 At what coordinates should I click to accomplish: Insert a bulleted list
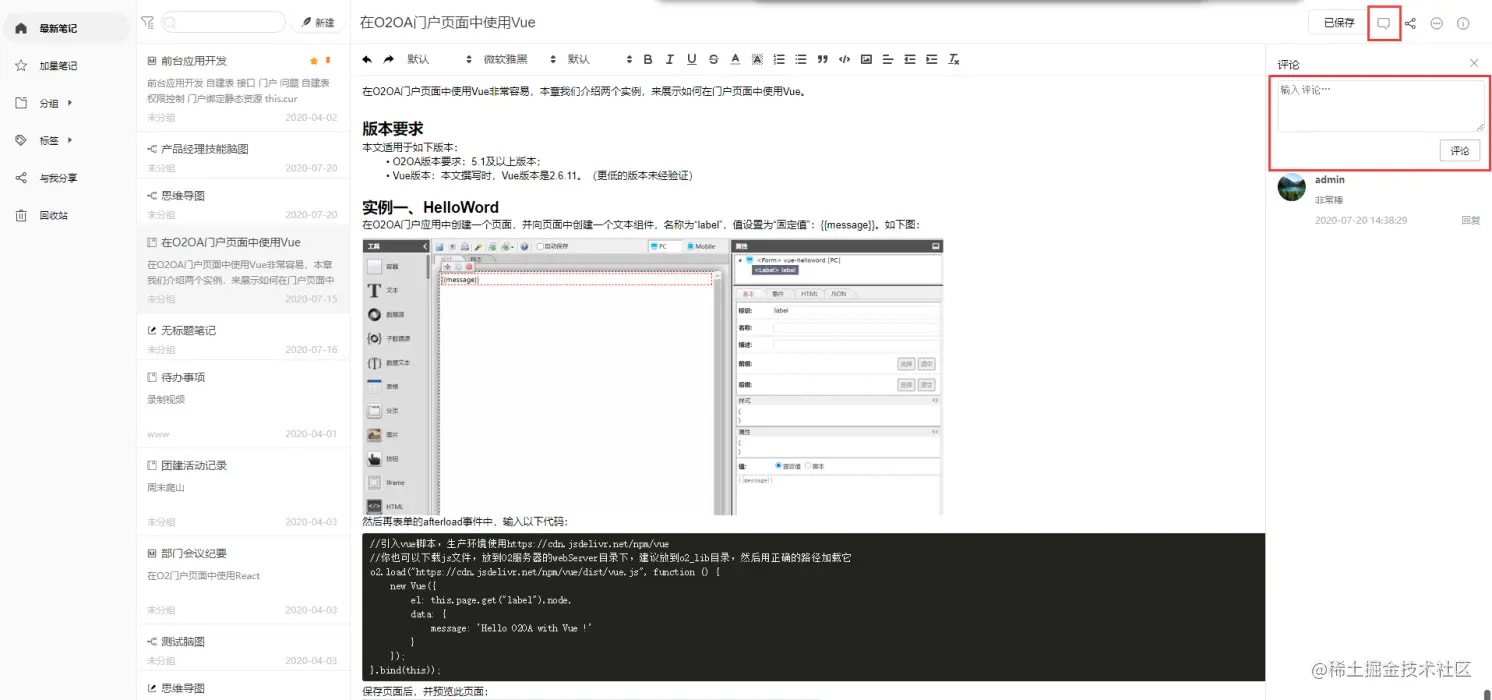click(801, 59)
